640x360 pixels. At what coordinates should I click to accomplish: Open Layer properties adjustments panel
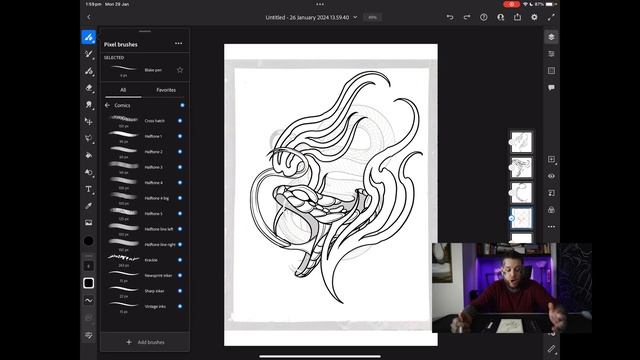click(x=551, y=54)
